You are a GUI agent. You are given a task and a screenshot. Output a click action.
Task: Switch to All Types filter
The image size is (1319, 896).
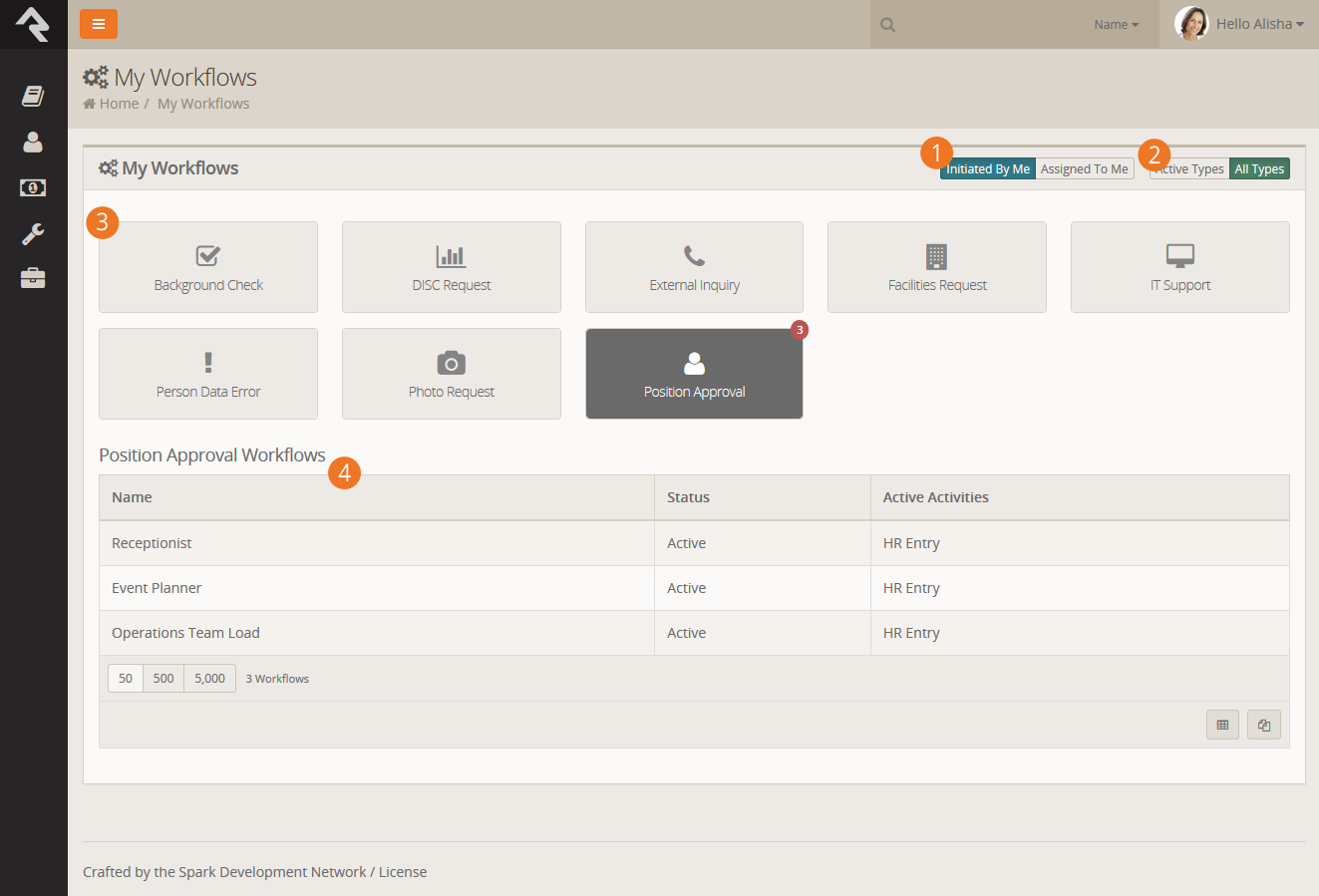coord(1259,169)
